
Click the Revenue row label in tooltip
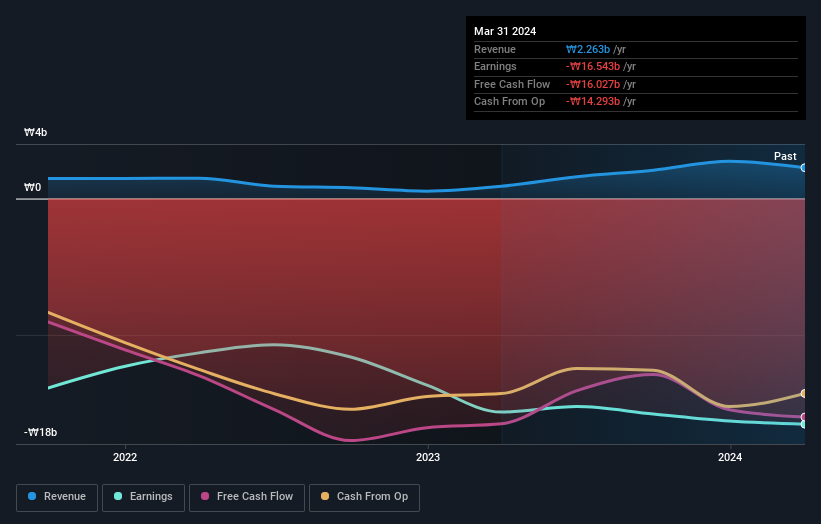pos(495,49)
